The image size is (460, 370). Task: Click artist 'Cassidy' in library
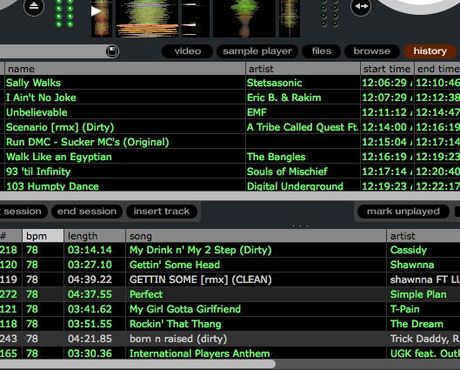(x=409, y=250)
